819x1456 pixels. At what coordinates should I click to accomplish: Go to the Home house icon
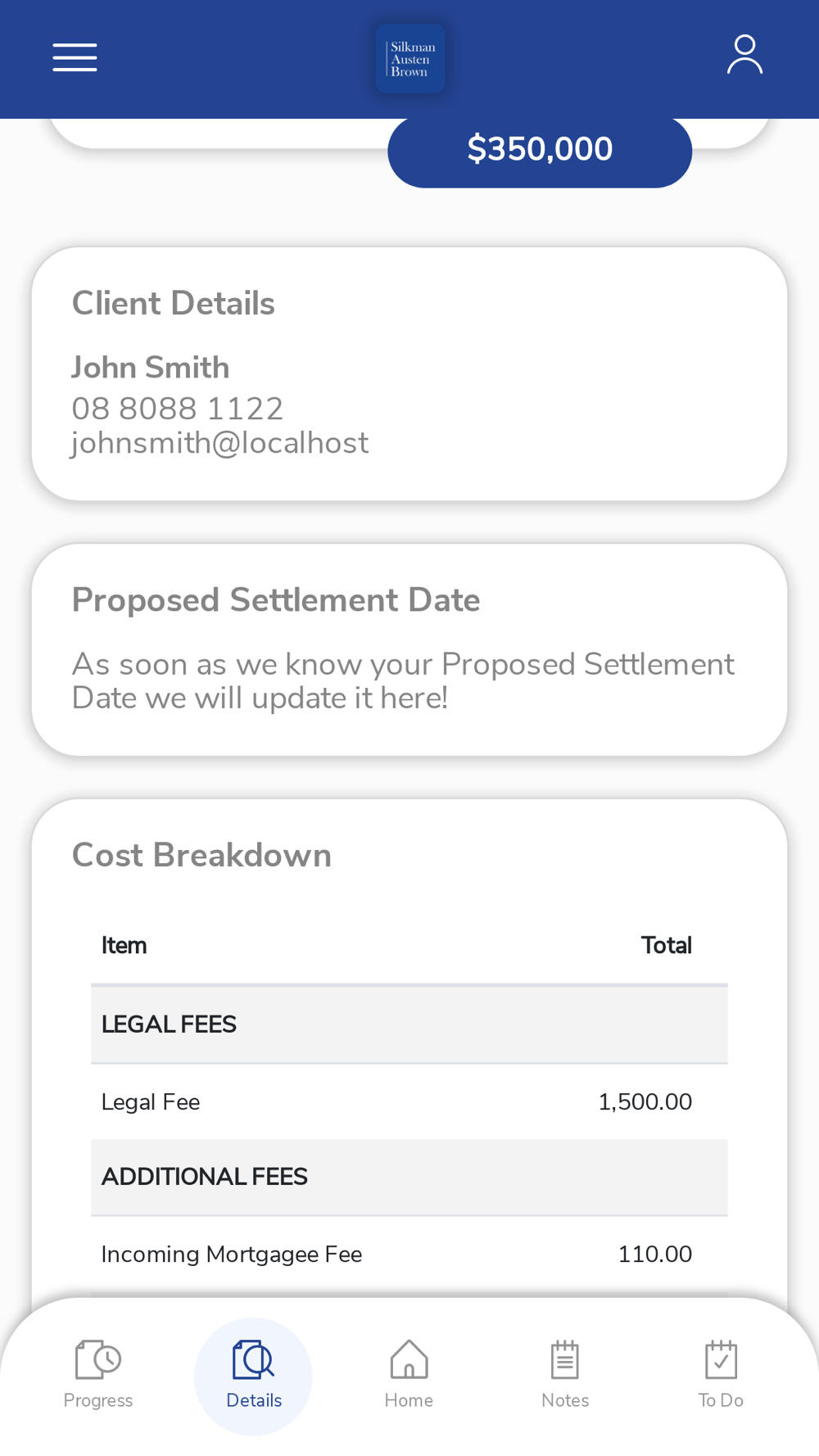409,1359
